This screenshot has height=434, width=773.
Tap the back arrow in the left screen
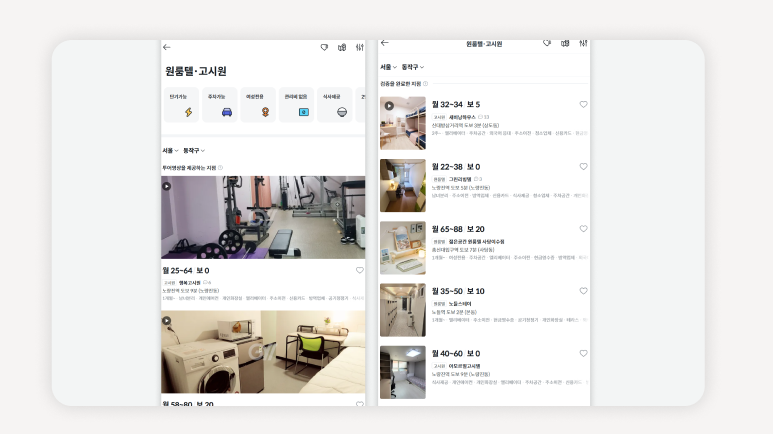point(167,47)
